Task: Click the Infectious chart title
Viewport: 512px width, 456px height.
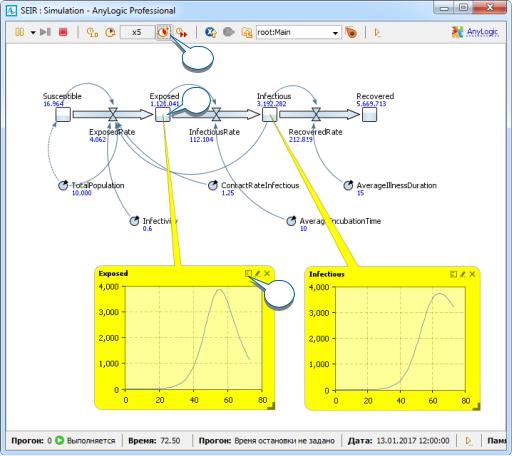Action: [x=327, y=274]
